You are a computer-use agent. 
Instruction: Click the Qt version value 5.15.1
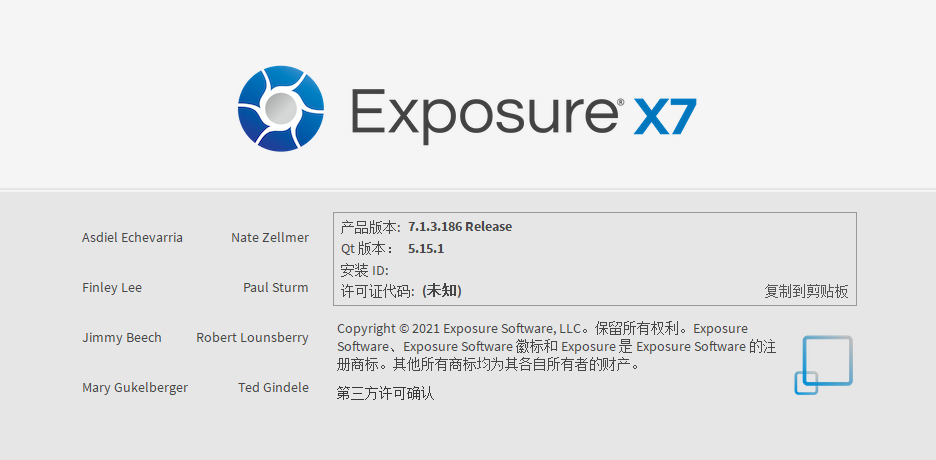click(426, 249)
